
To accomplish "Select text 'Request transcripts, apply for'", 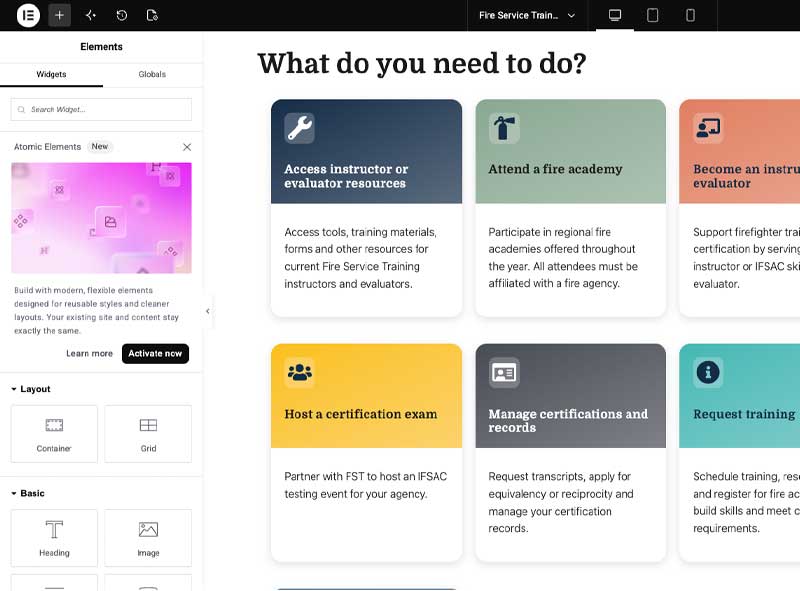I will 560,476.
